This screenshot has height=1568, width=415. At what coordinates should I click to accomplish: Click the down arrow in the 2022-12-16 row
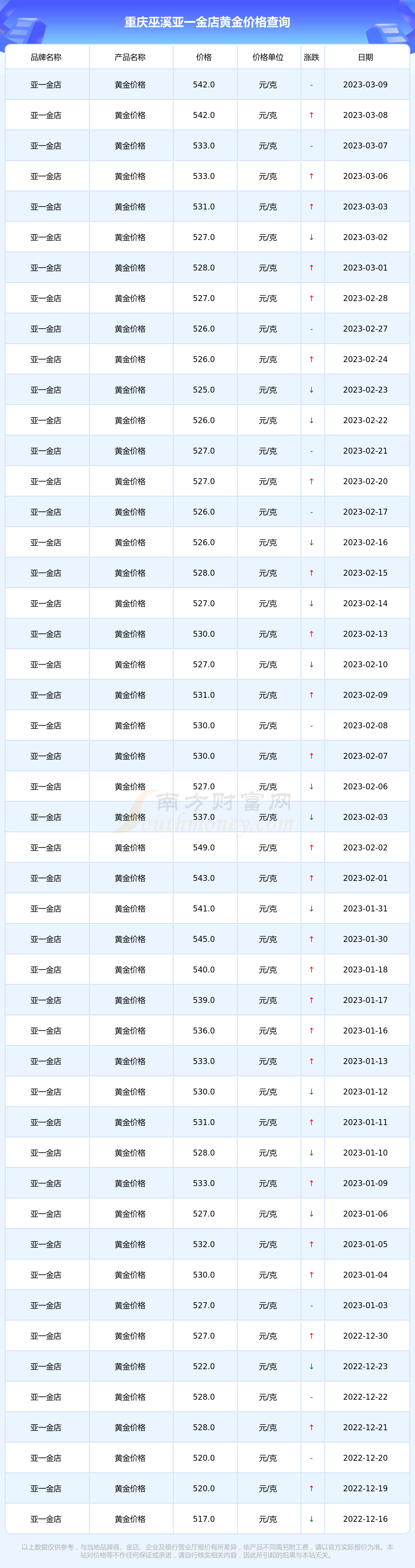pos(312,1519)
